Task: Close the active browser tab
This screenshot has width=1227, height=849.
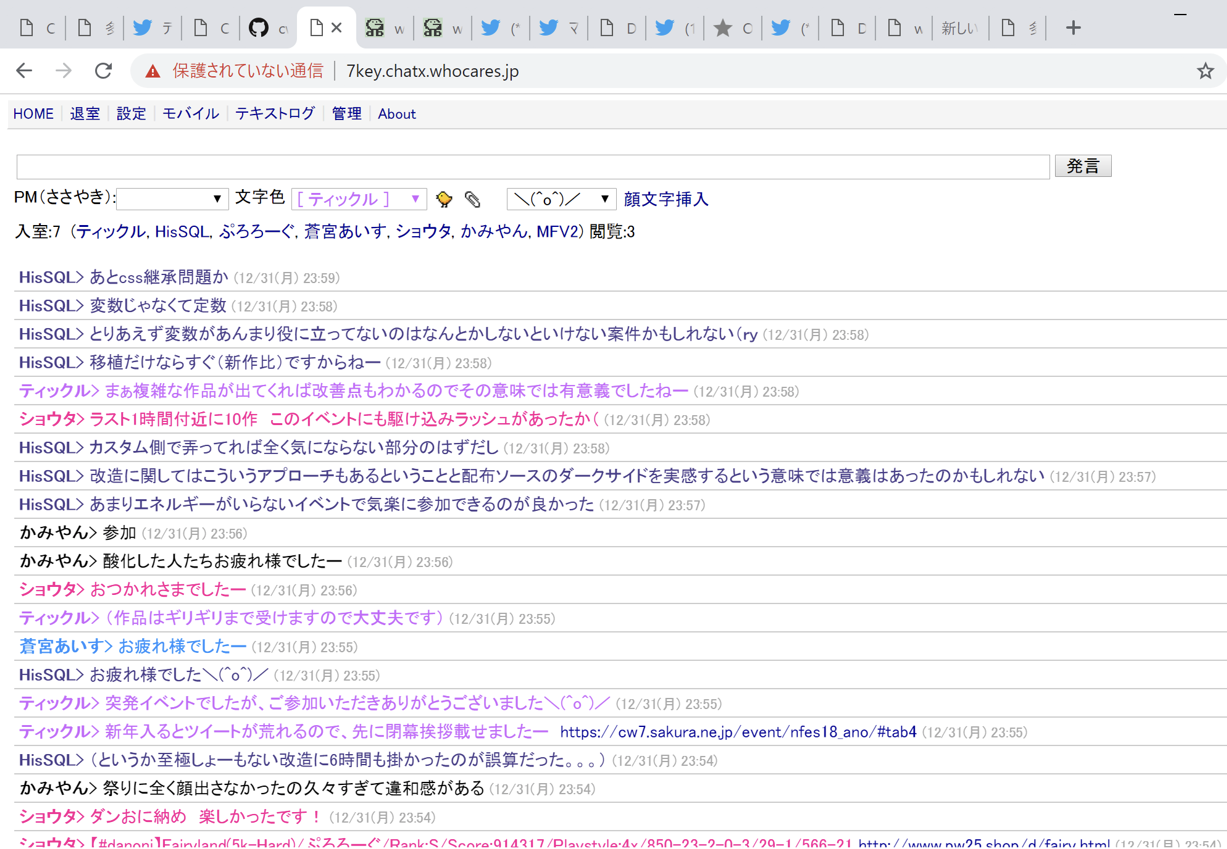Action: [337, 28]
